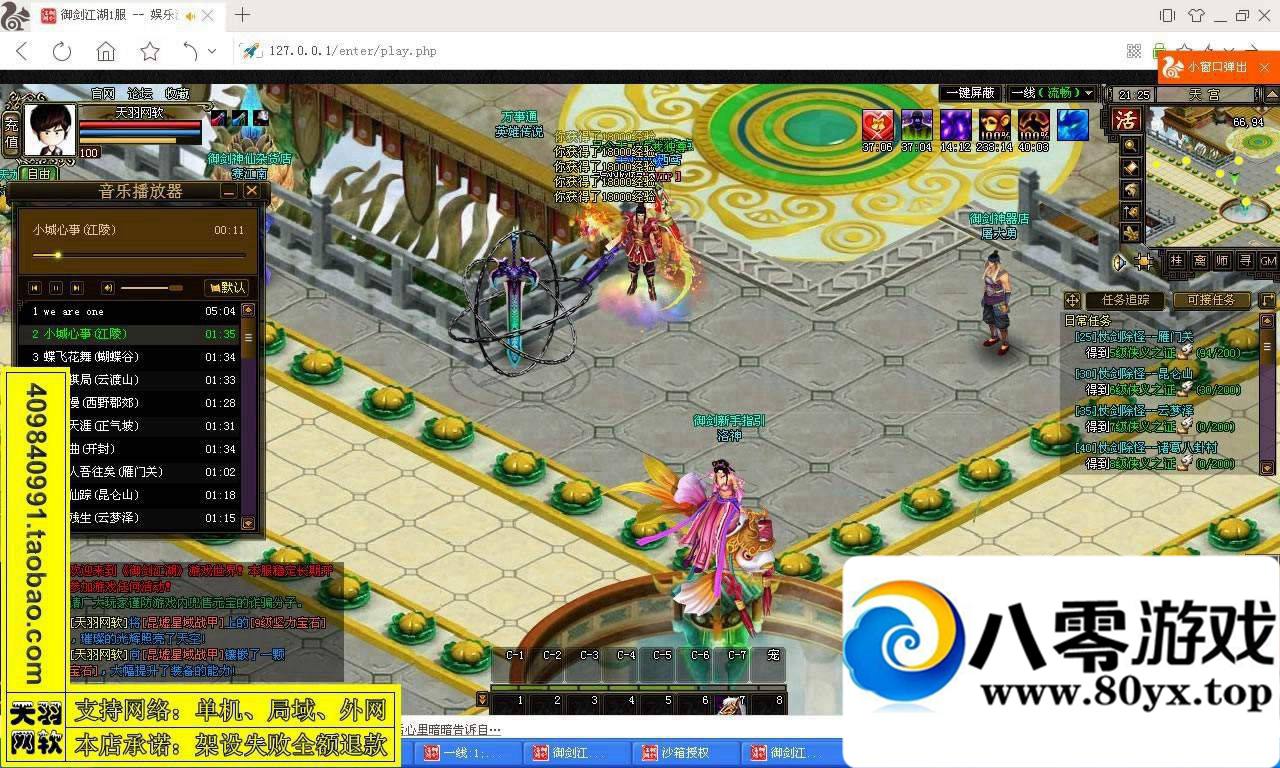
Task: Click the blue dragon buff icon
Action: 1073,124
